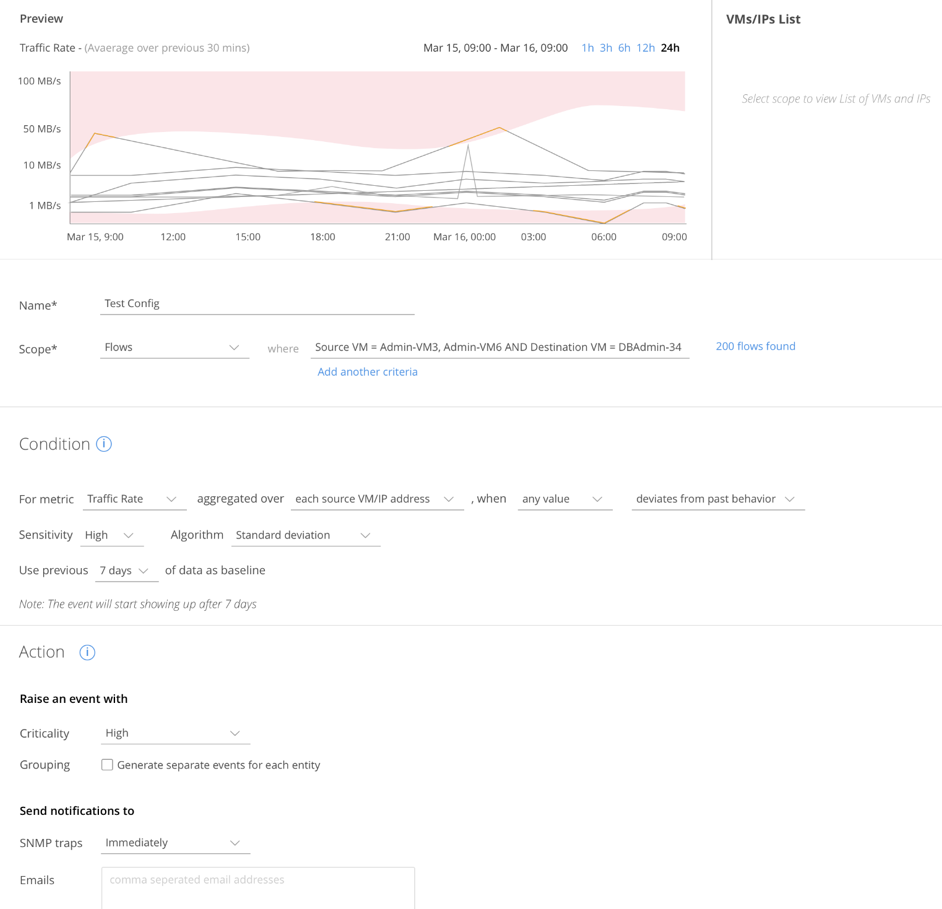Image resolution: width=942 pixels, height=909 pixels.
Task: Switch preview range to 12h
Action: pyautogui.click(x=645, y=48)
